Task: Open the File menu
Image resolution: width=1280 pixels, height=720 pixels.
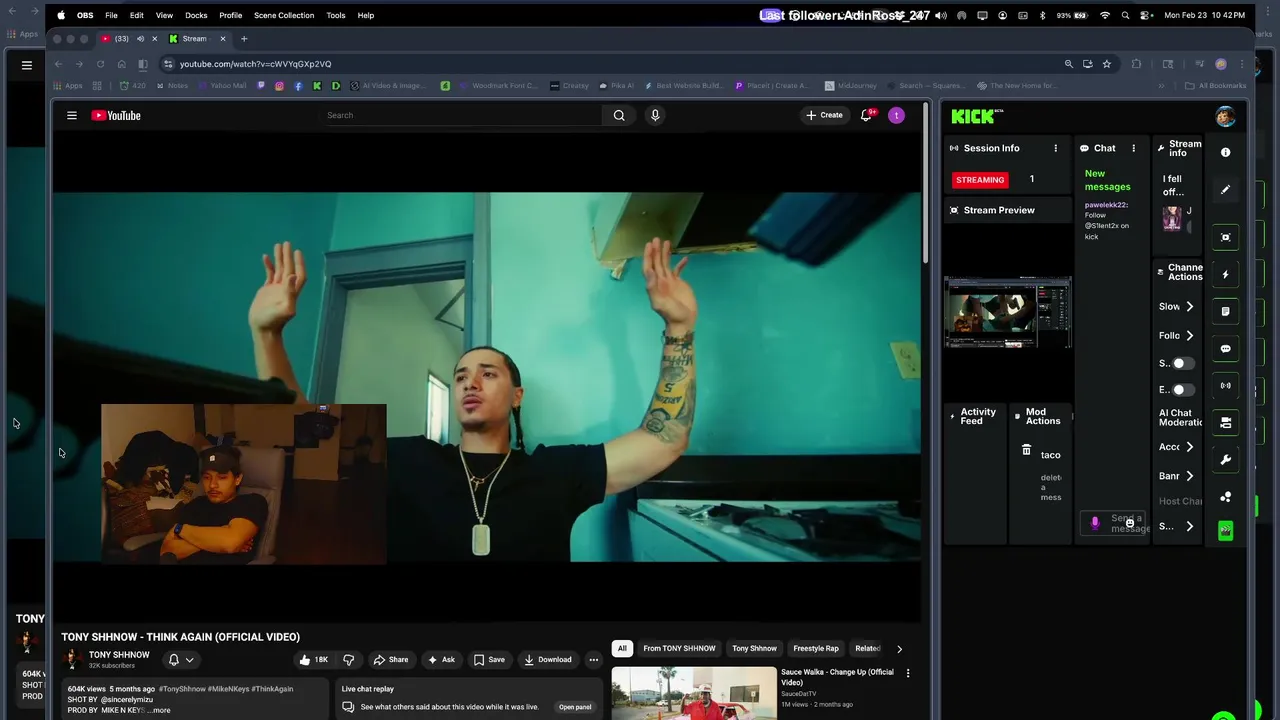Action: 111,15
